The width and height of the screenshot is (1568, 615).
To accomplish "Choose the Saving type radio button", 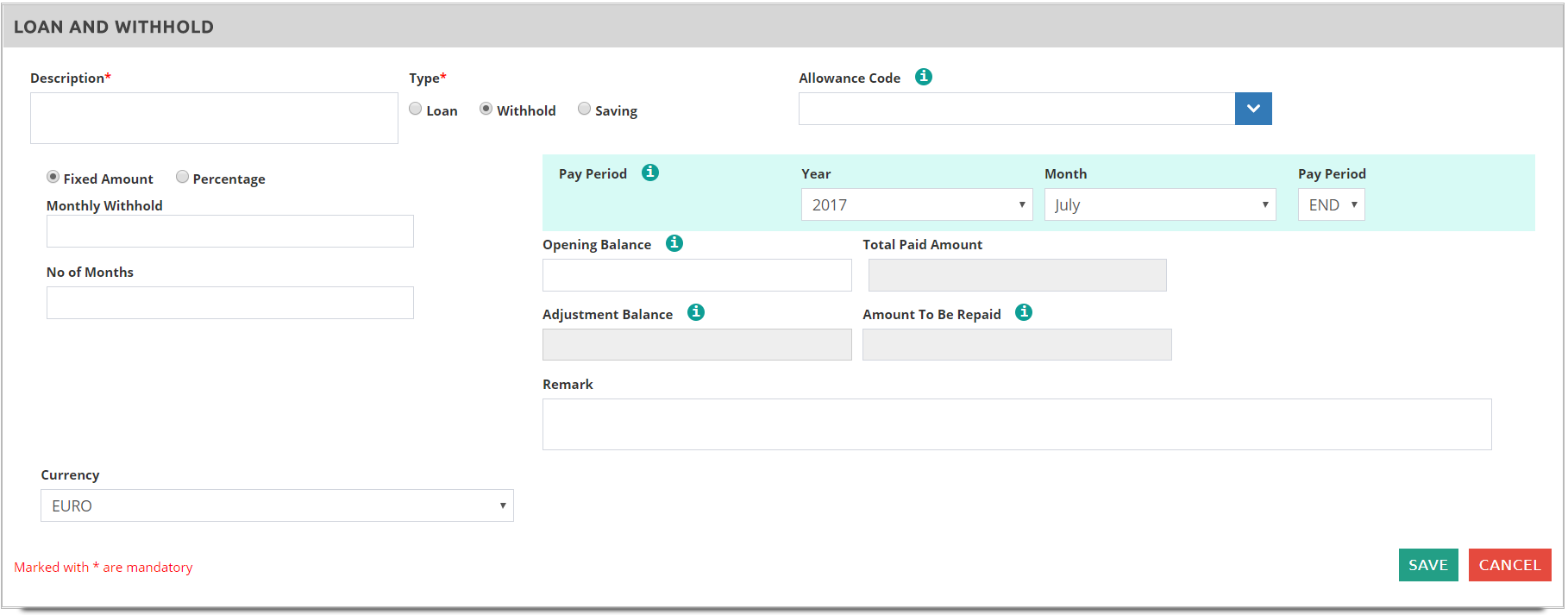I will pos(585,109).
